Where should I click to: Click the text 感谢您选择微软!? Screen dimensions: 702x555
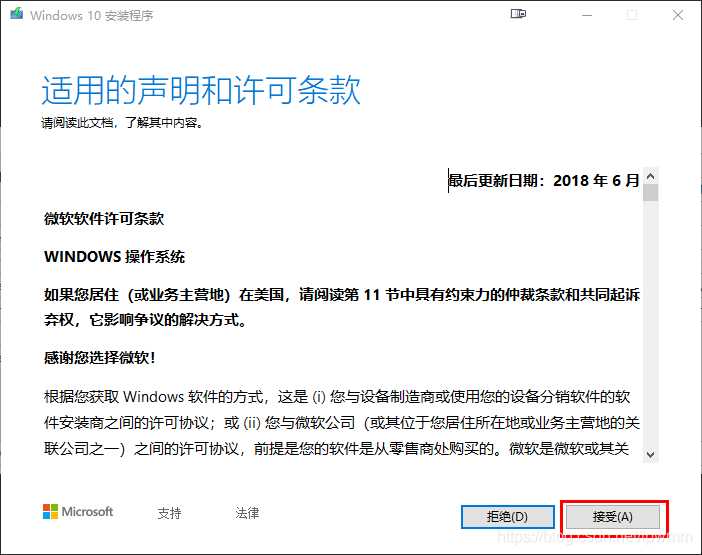point(99,357)
